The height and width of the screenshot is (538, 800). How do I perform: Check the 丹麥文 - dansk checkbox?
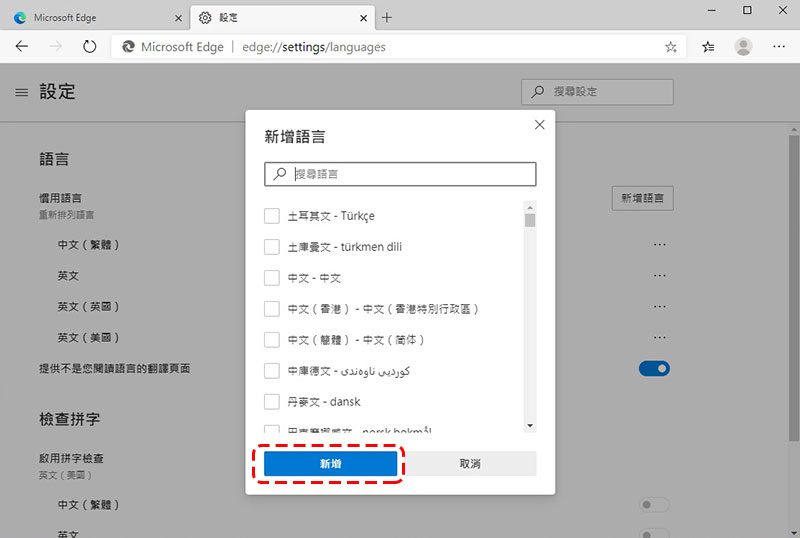272,402
